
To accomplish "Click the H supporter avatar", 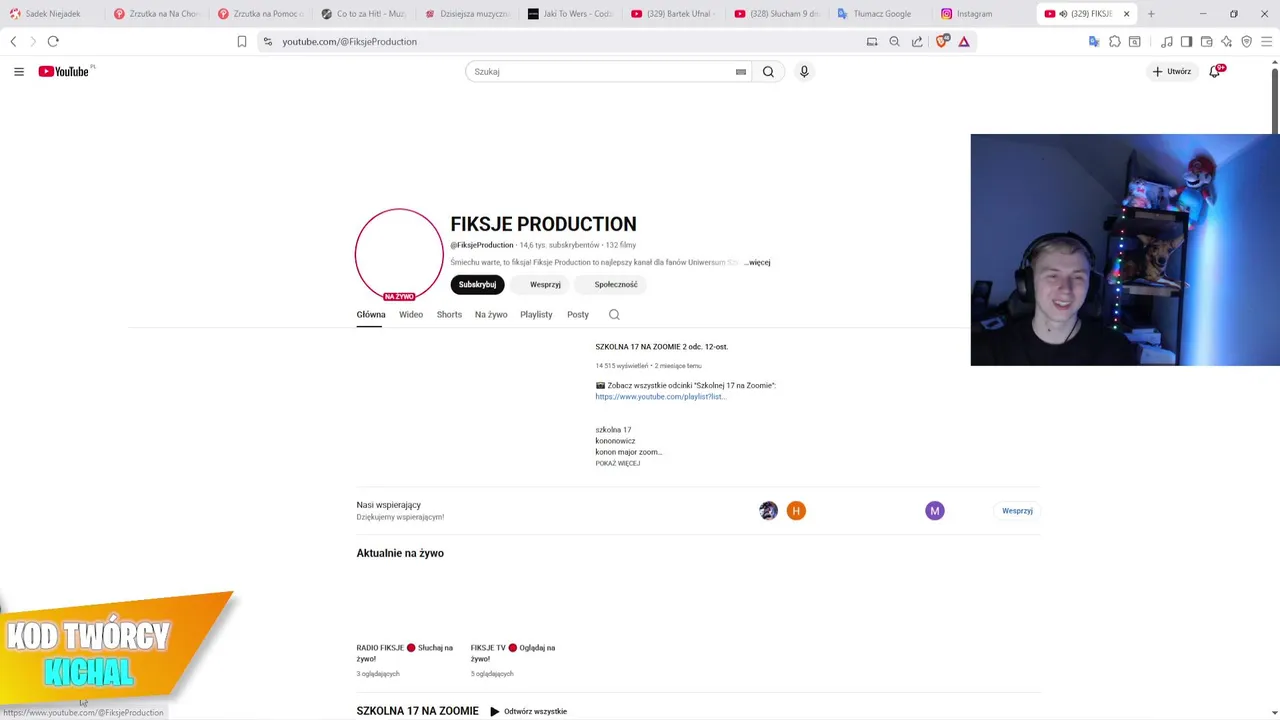I will tap(796, 511).
